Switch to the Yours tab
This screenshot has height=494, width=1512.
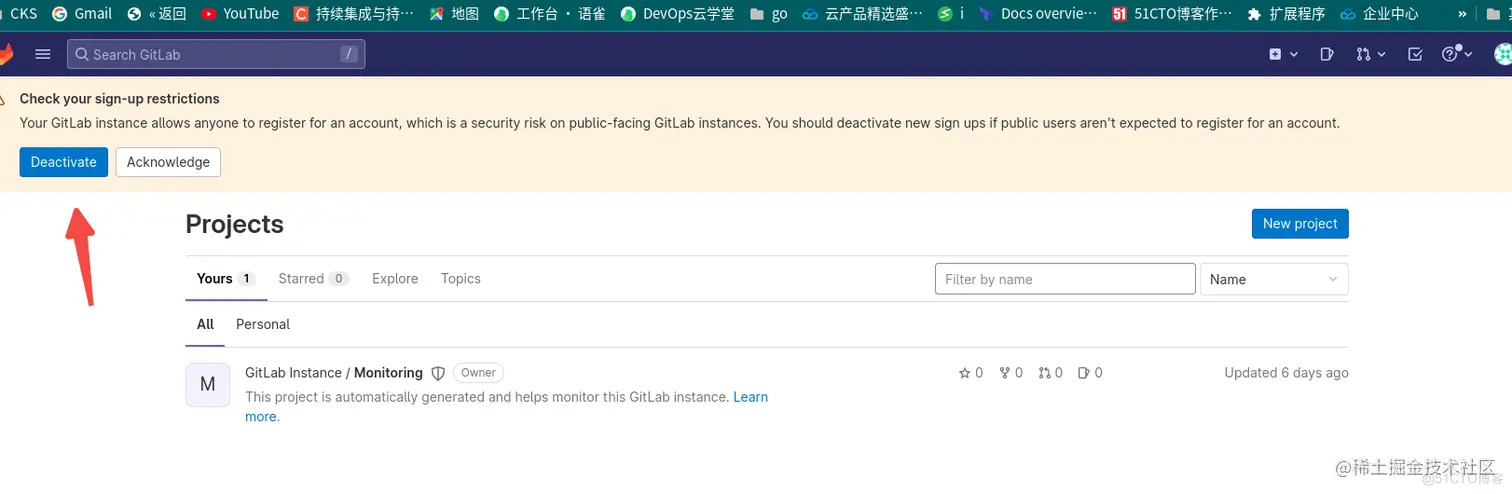226,279
